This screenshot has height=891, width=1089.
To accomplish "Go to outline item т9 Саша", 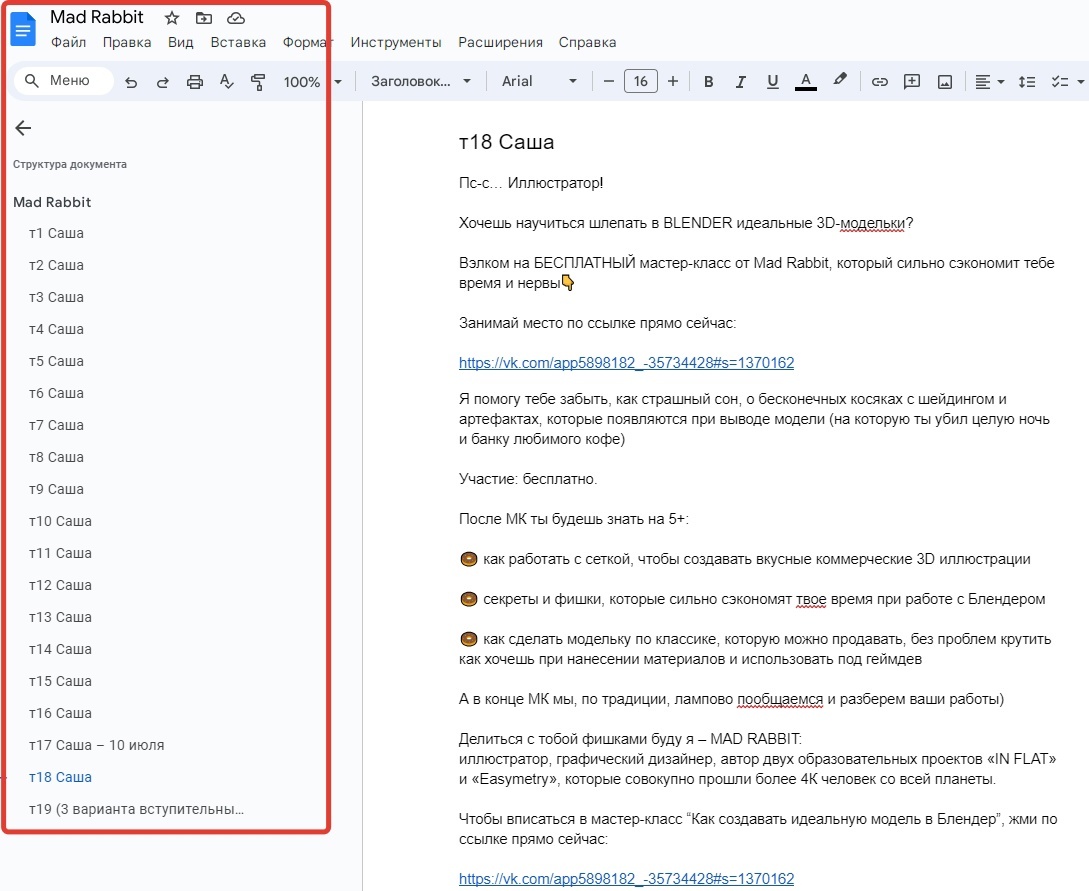I will 56,489.
